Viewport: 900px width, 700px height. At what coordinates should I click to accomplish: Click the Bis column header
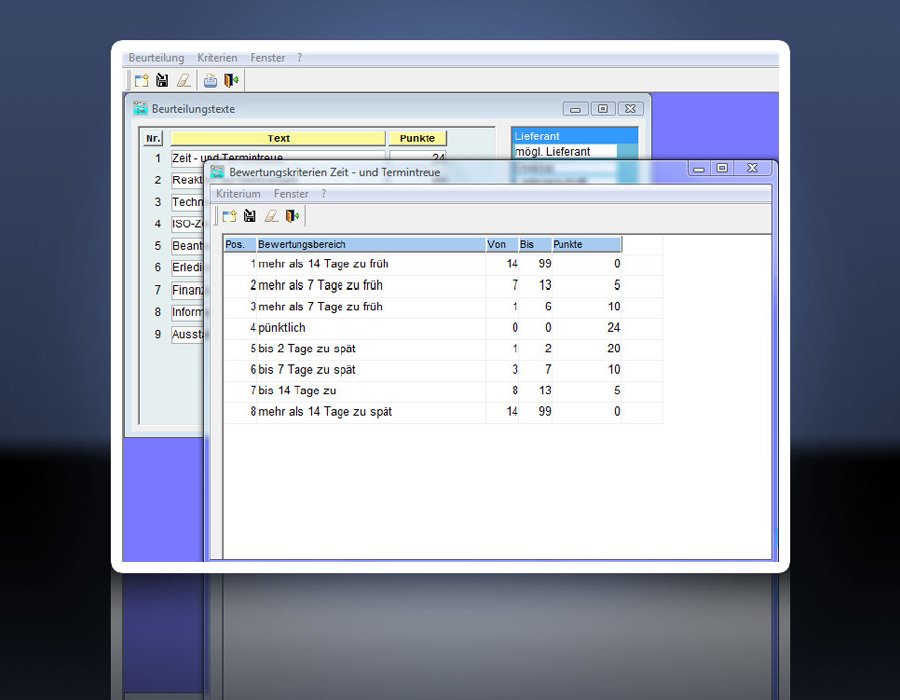pyautogui.click(x=535, y=244)
